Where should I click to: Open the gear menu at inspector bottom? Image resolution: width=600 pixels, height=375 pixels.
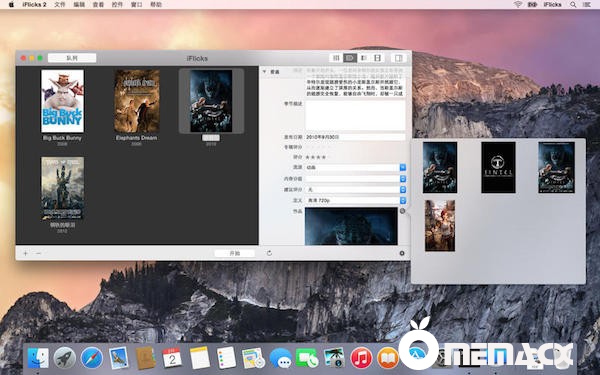point(402,253)
